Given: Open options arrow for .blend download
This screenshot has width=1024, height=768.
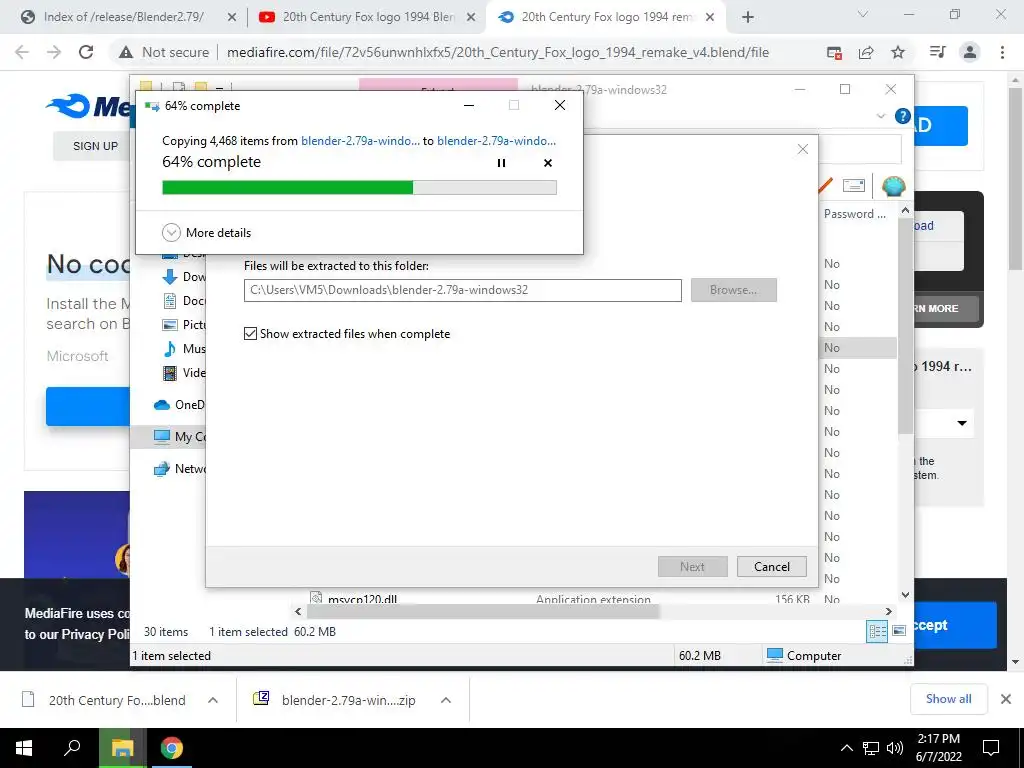Looking at the screenshot, I should coord(213,700).
